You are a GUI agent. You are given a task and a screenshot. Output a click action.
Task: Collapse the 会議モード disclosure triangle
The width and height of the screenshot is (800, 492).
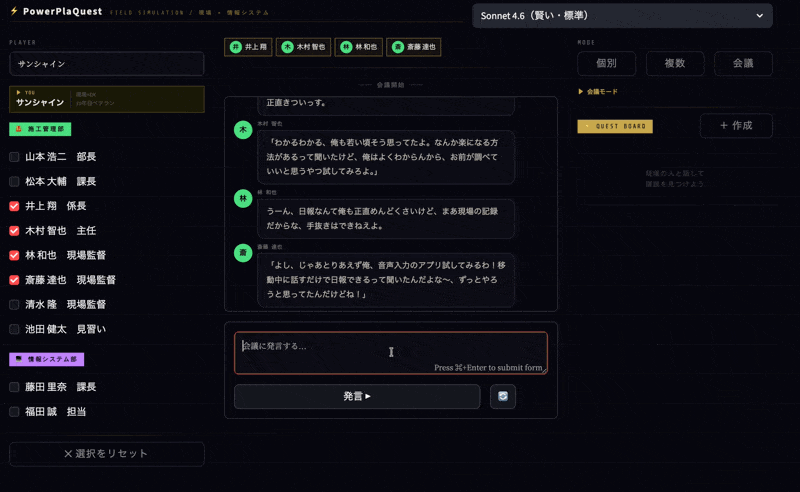581,91
